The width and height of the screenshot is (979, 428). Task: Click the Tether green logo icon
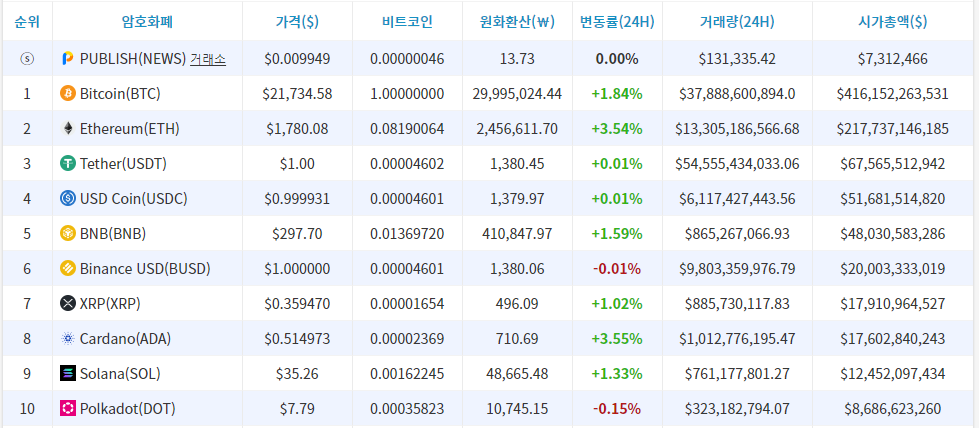tap(67, 164)
